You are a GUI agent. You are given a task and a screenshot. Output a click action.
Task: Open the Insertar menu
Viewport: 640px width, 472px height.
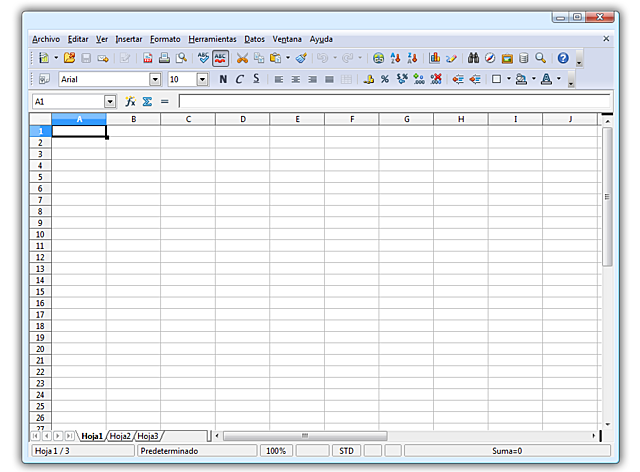[129, 39]
